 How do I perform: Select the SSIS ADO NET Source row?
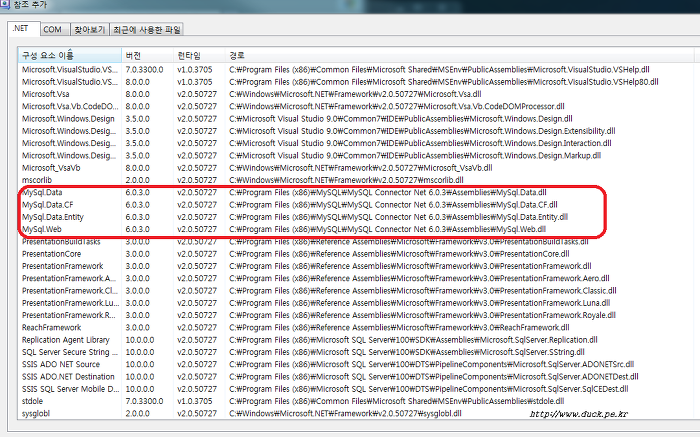pyautogui.click(x=357, y=364)
